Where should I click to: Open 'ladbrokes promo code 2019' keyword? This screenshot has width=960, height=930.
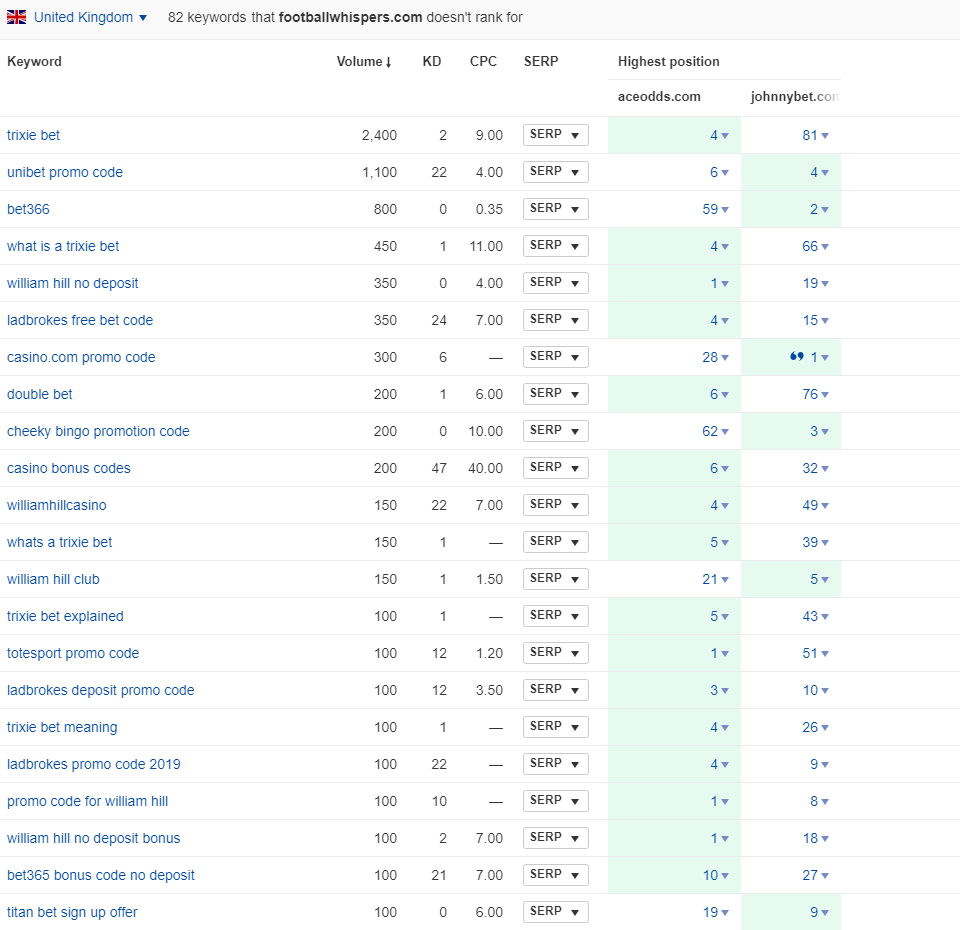click(x=94, y=764)
